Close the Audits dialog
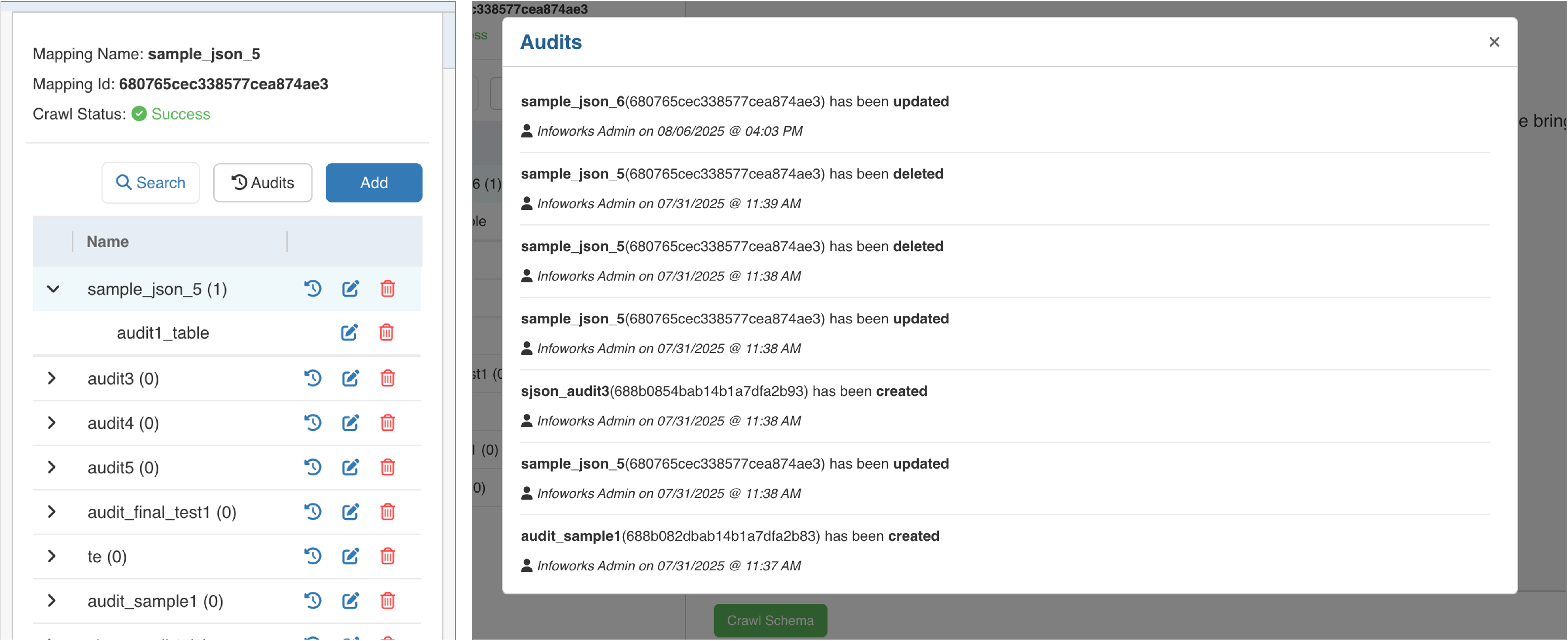 [1494, 42]
